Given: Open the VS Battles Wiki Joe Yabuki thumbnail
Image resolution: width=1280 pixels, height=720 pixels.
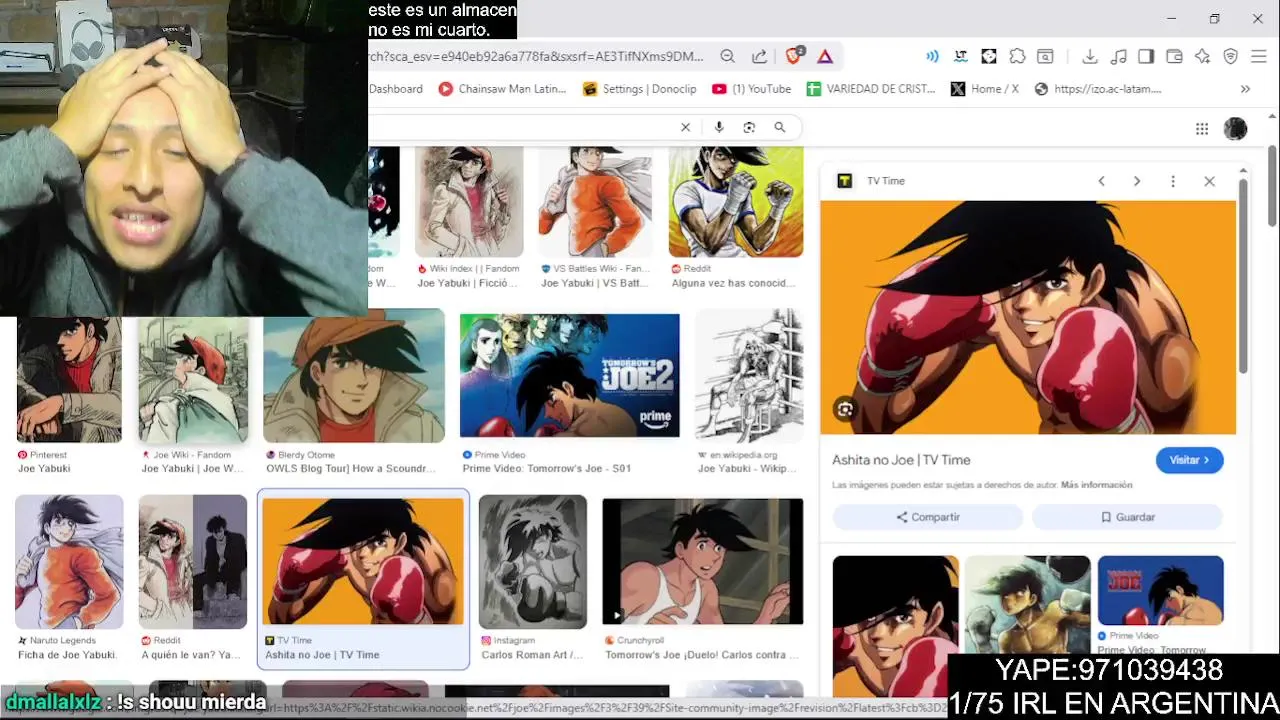Looking at the screenshot, I should click(x=593, y=202).
